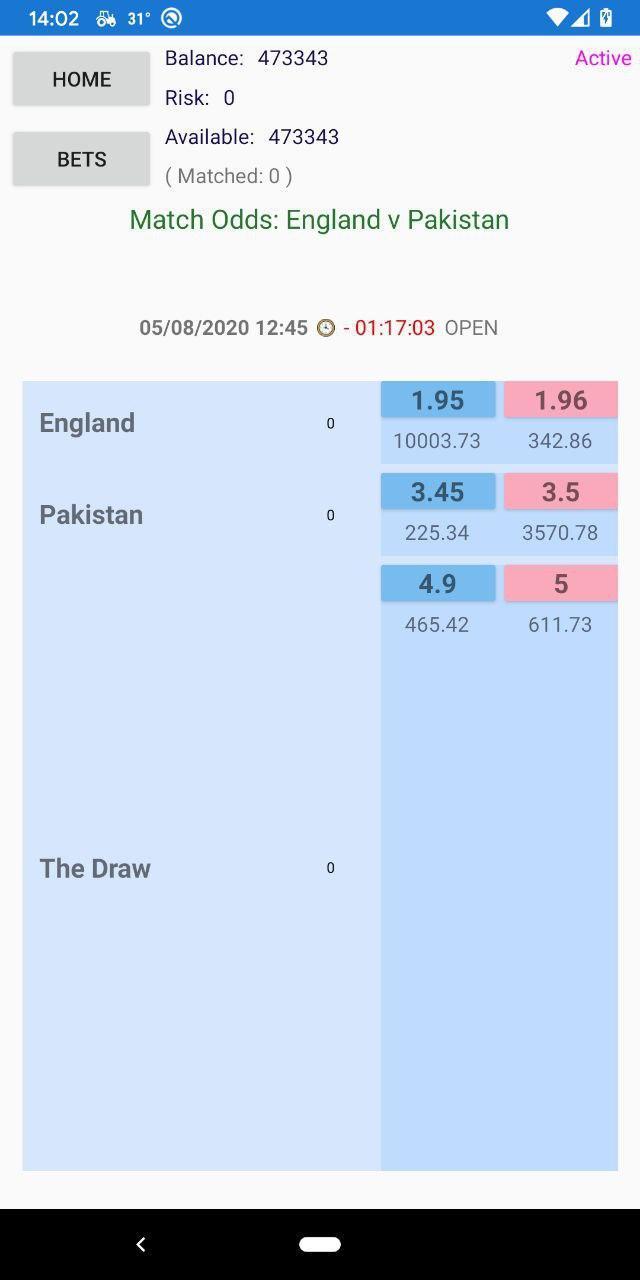Viewport: 640px width, 1280px height.
Task: Tap the Pakistan runner name
Action: click(x=91, y=515)
